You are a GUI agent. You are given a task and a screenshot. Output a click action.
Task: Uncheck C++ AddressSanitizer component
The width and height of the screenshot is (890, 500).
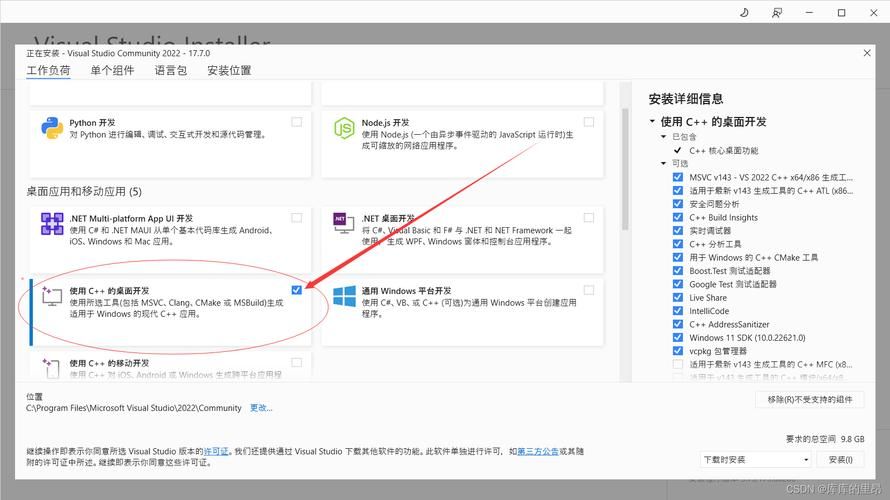678,324
